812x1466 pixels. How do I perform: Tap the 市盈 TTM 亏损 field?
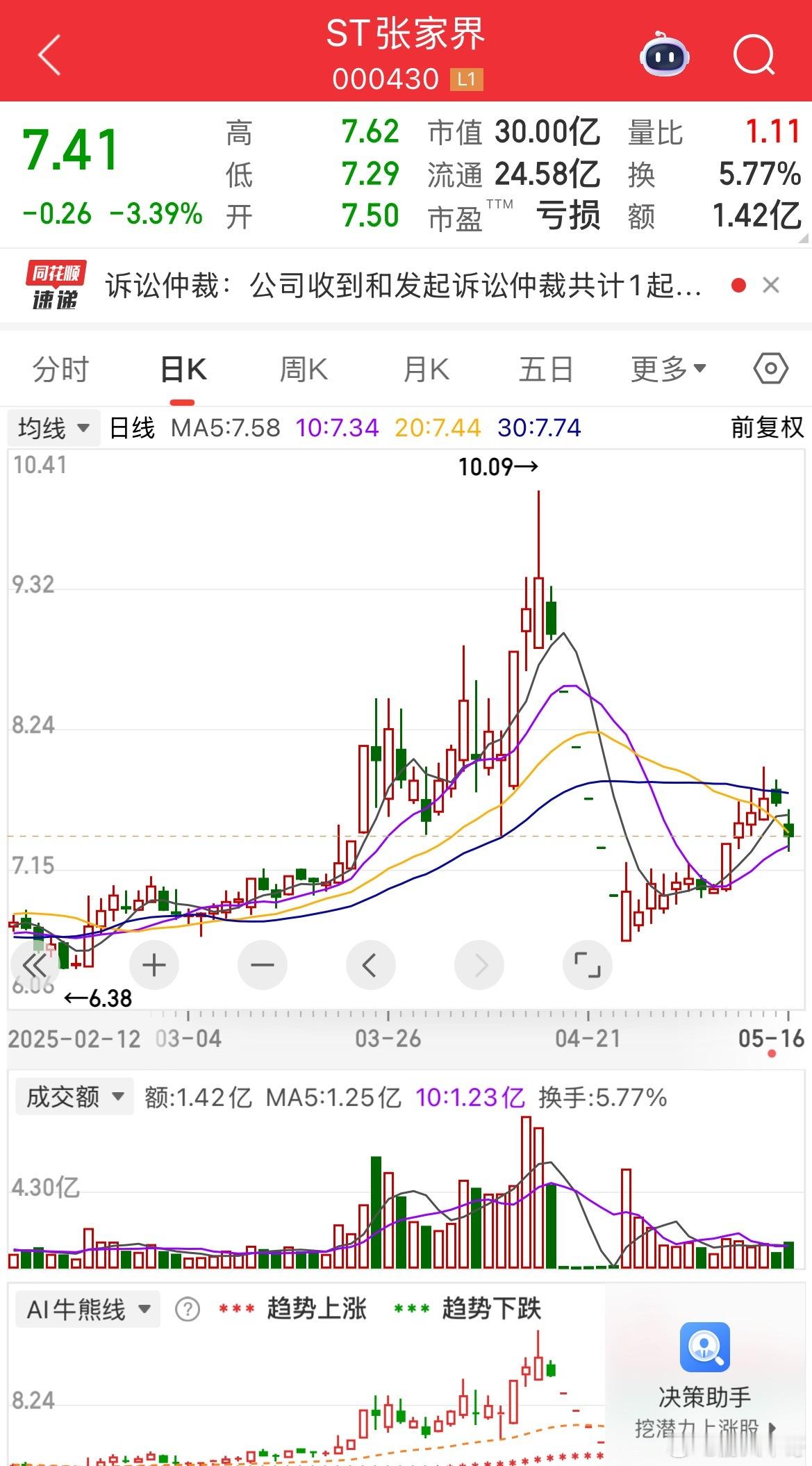pos(515,216)
